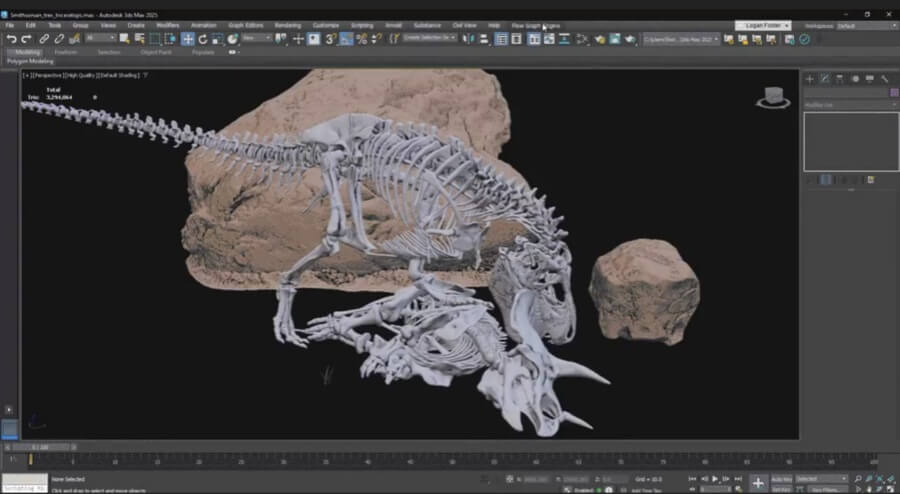Screen dimensions: 900x494
Task: Toggle the Ribbon display button
Action: tap(534, 39)
